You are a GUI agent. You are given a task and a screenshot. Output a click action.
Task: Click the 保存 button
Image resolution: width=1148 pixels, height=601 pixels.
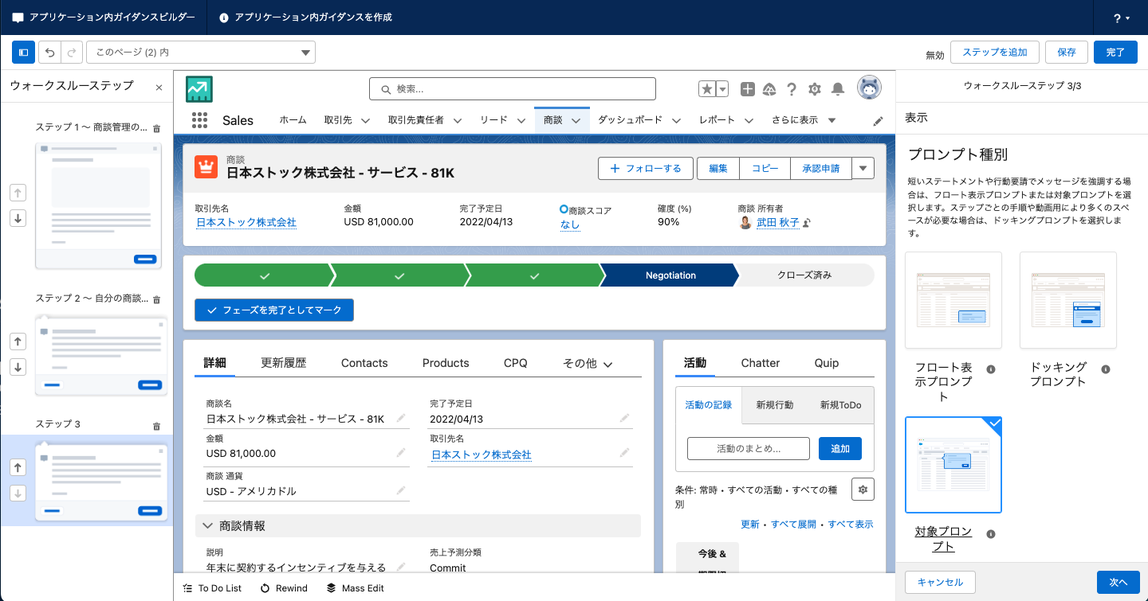click(1067, 53)
